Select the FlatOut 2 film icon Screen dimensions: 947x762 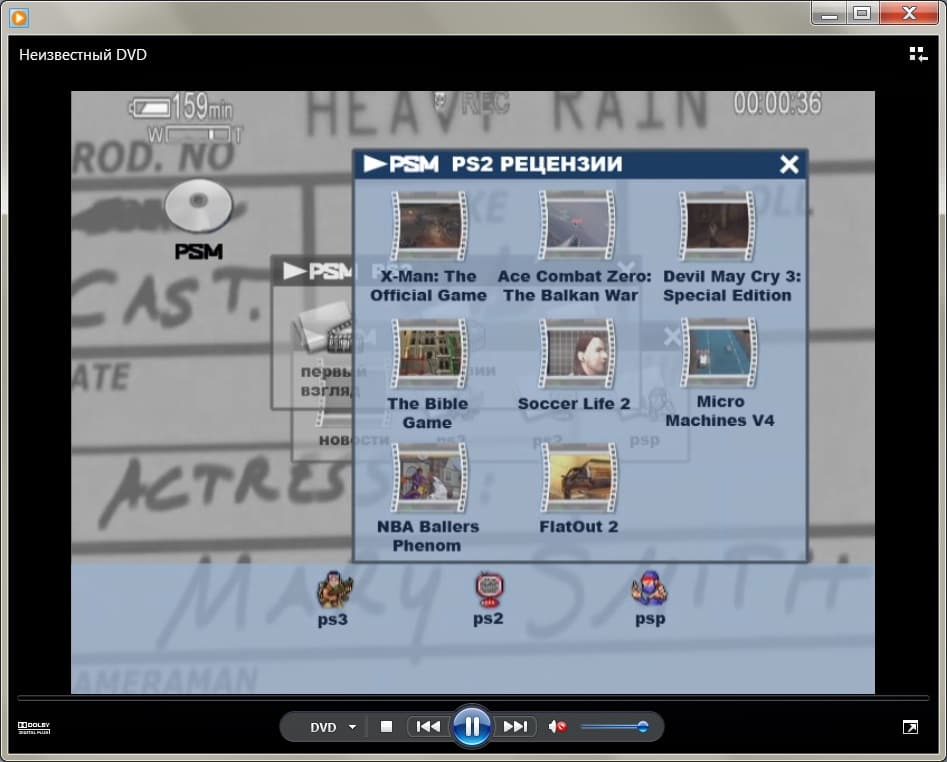pos(579,478)
